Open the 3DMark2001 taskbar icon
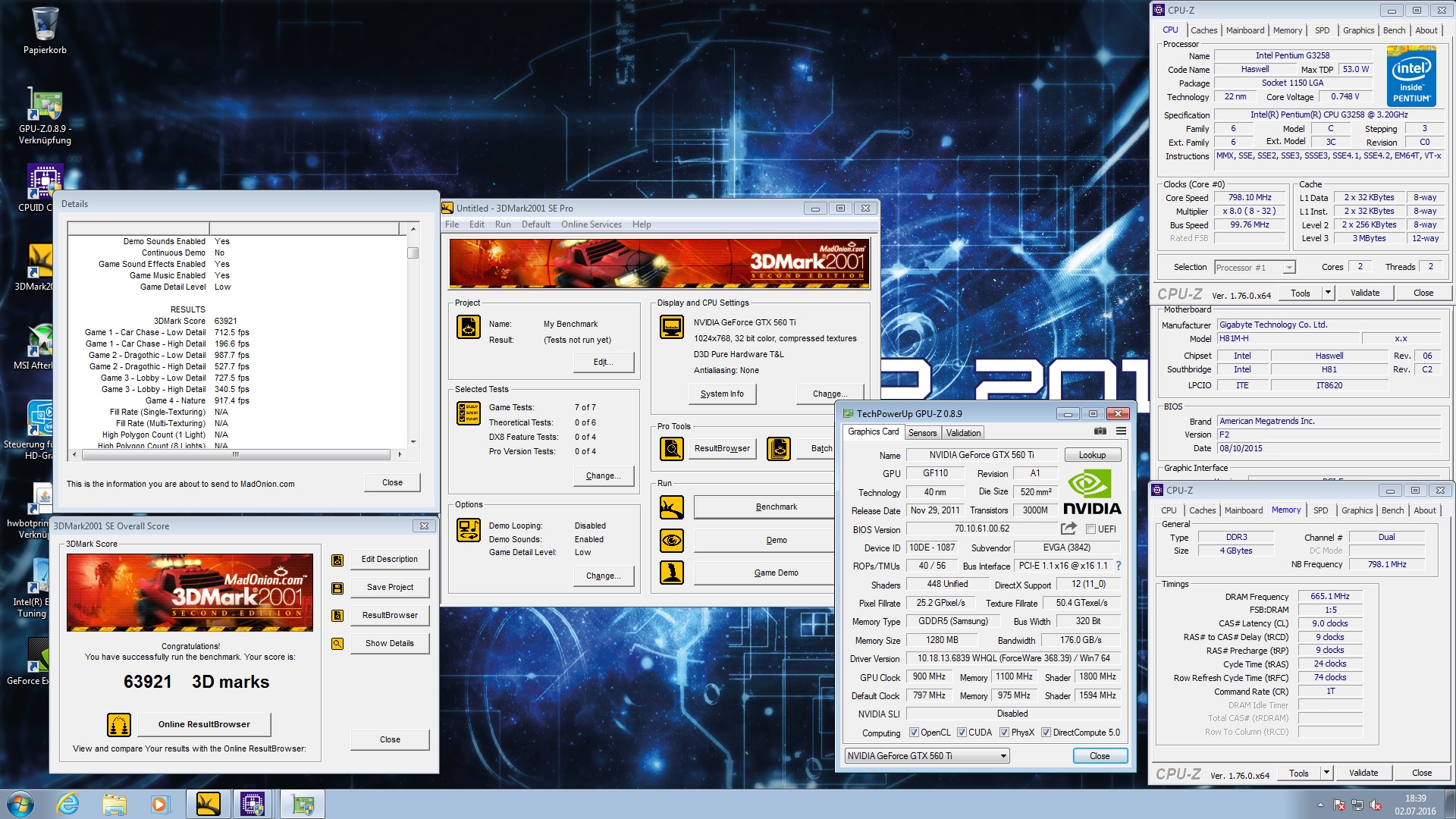 (x=208, y=804)
